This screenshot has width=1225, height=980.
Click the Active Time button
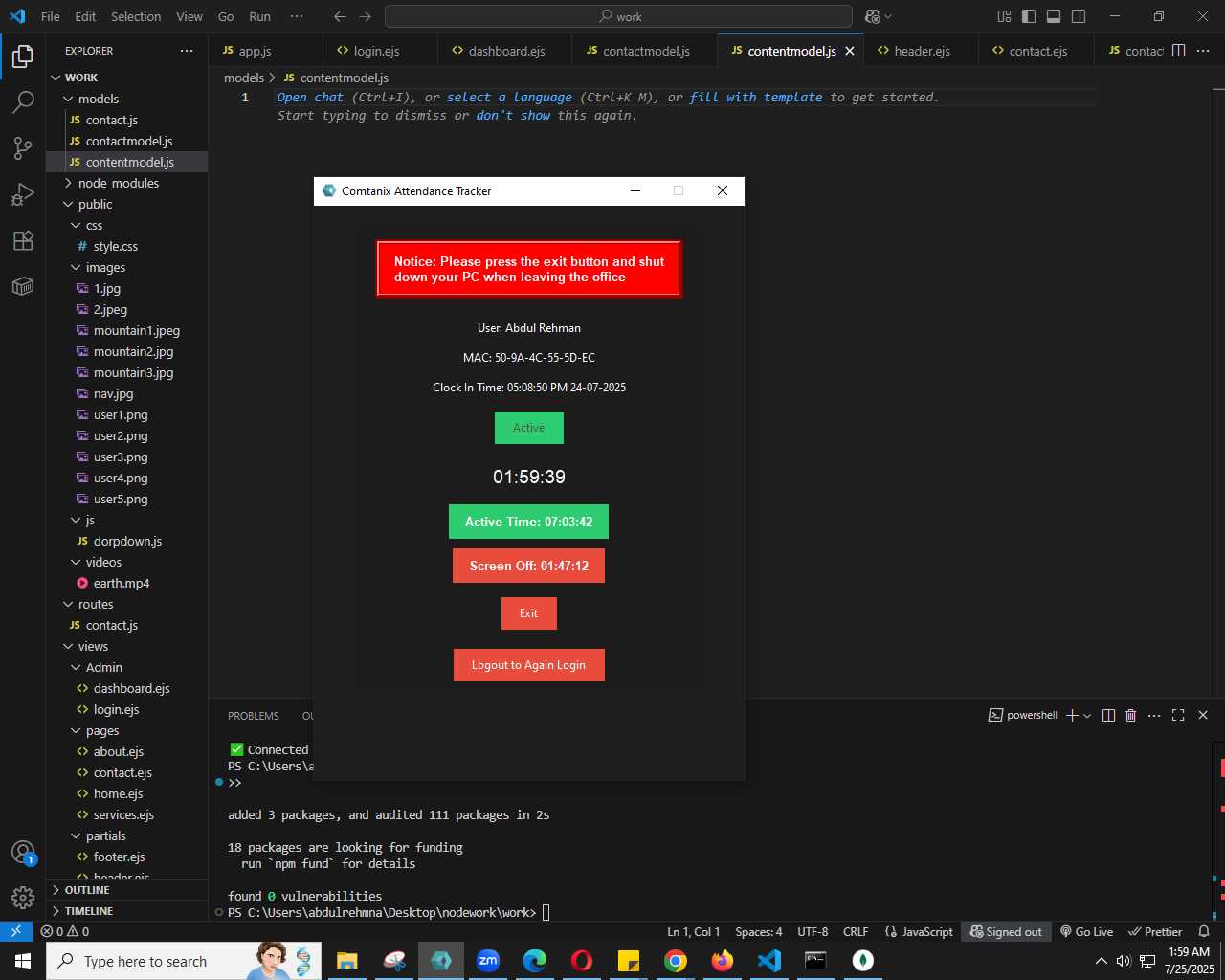click(528, 522)
